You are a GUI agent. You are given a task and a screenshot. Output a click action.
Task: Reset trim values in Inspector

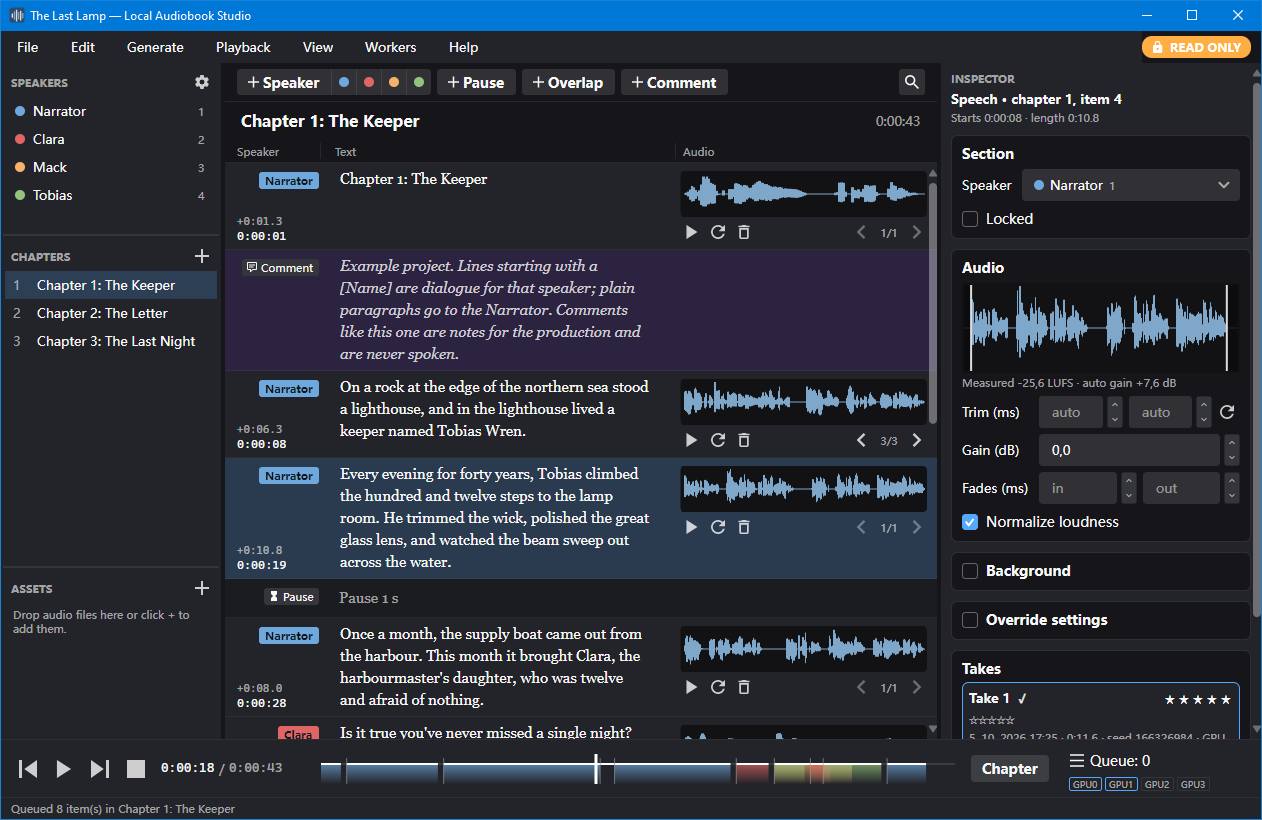(x=1227, y=412)
